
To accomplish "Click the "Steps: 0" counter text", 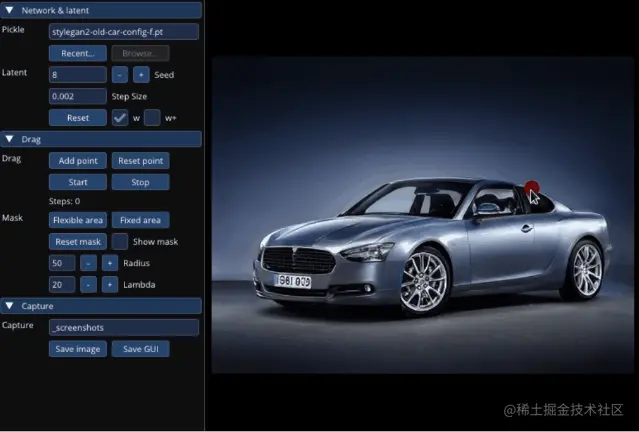I will [64, 201].
